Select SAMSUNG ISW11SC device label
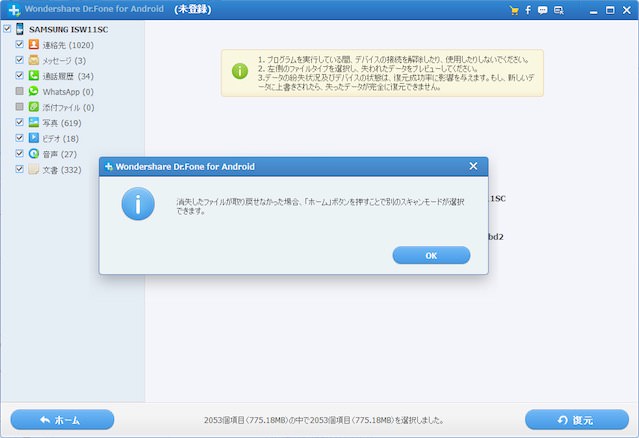Viewport: 639px width, 438px height. coord(68,29)
